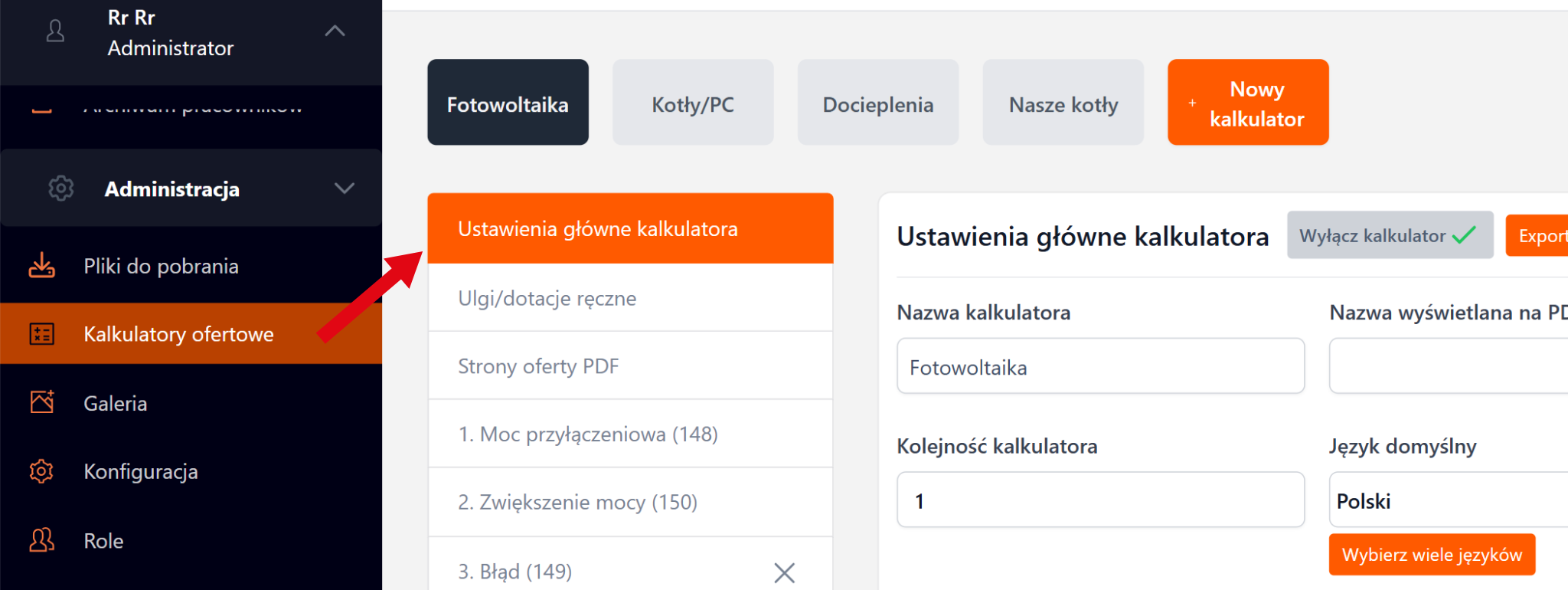The height and width of the screenshot is (590, 1568).
Task: Click the user profile icon
Action: tap(55, 32)
